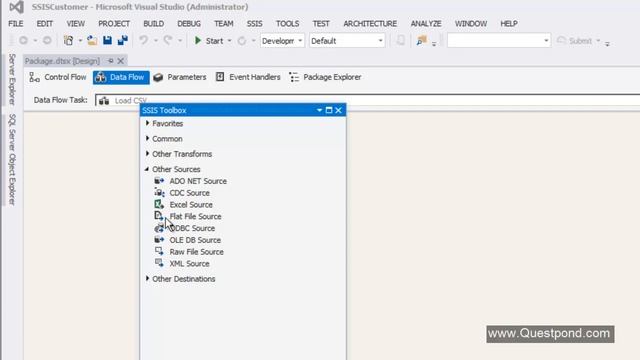Click the CDC Source icon
This screenshot has width=640, height=360.
(159, 193)
